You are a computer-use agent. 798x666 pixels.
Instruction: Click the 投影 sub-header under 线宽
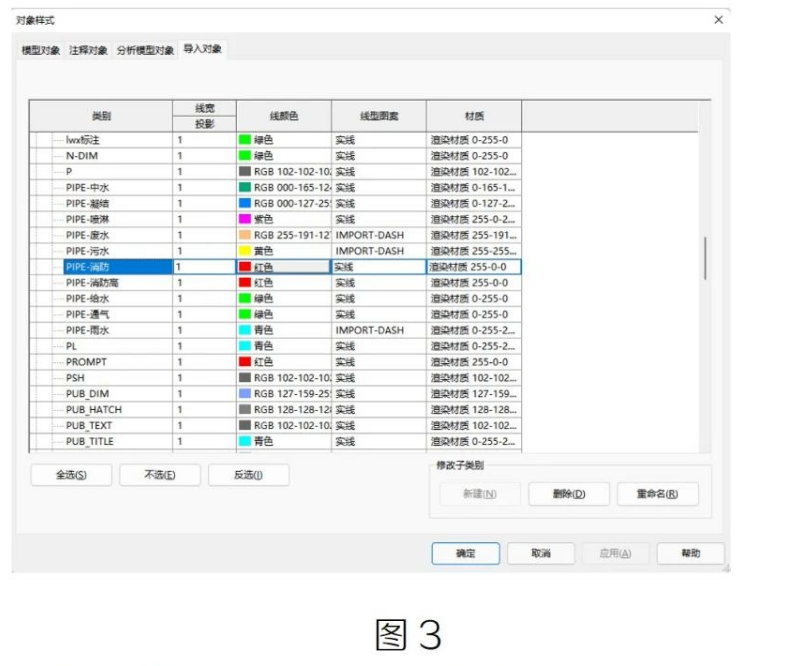205,124
